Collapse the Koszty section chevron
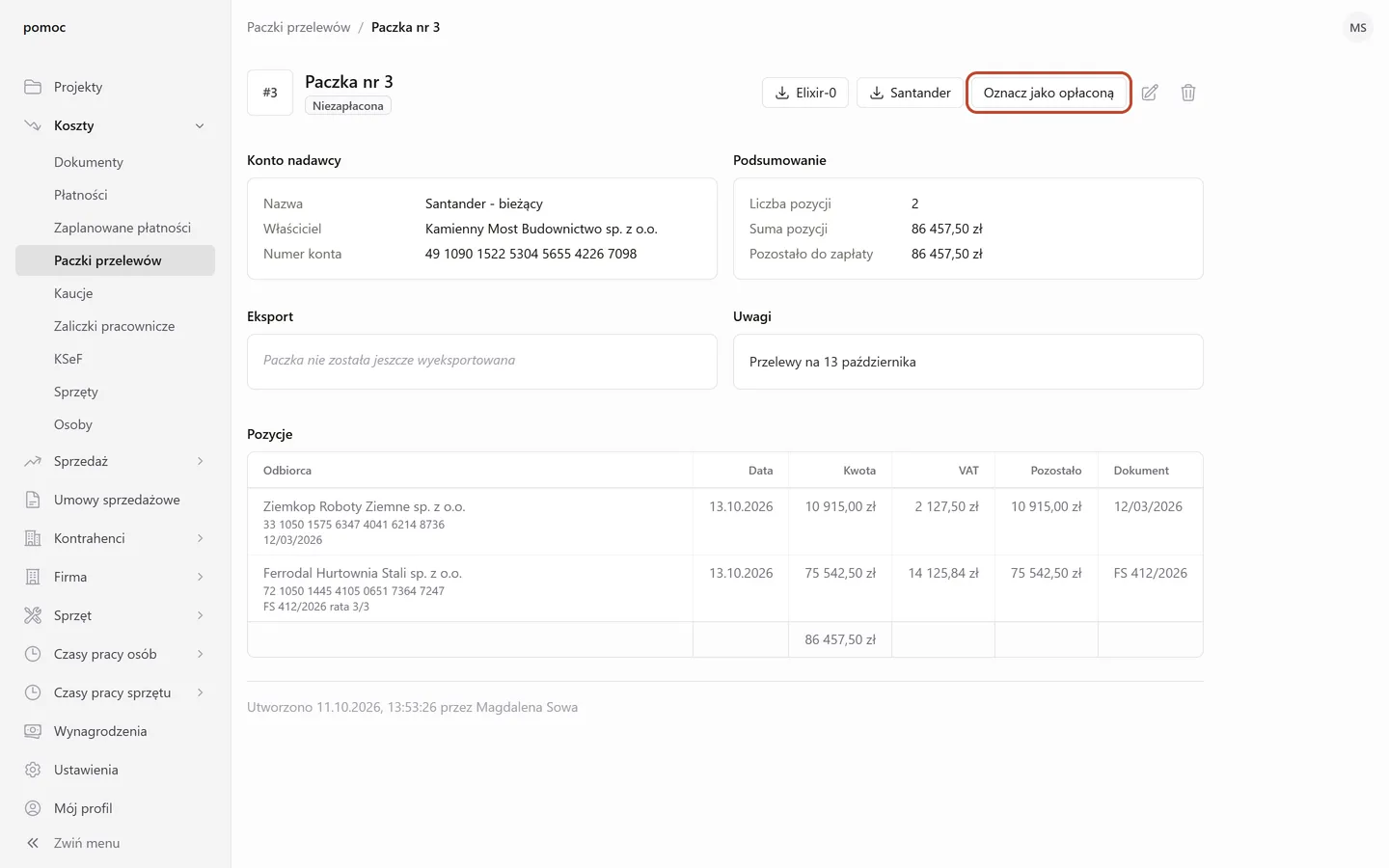The image size is (1389, 868). [200, 125]
